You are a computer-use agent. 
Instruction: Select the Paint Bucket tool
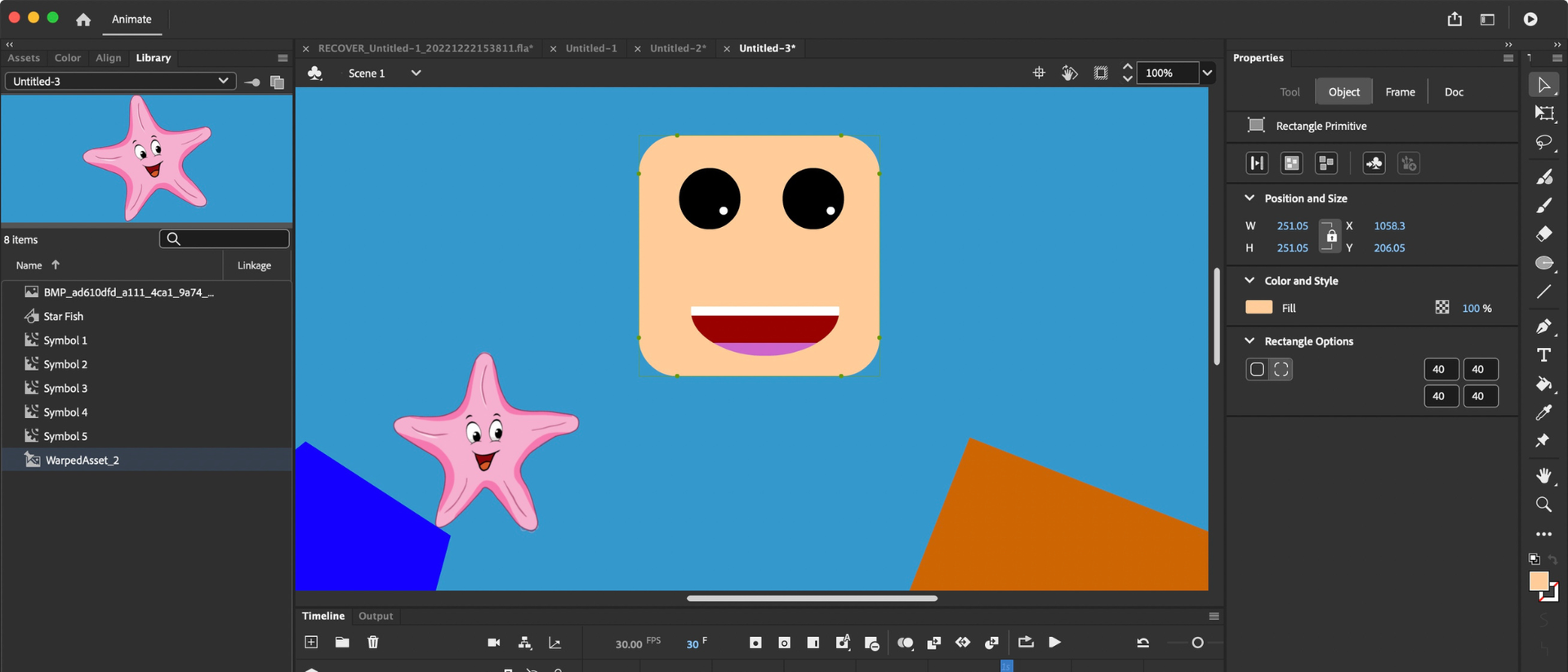pos(1543,384)
